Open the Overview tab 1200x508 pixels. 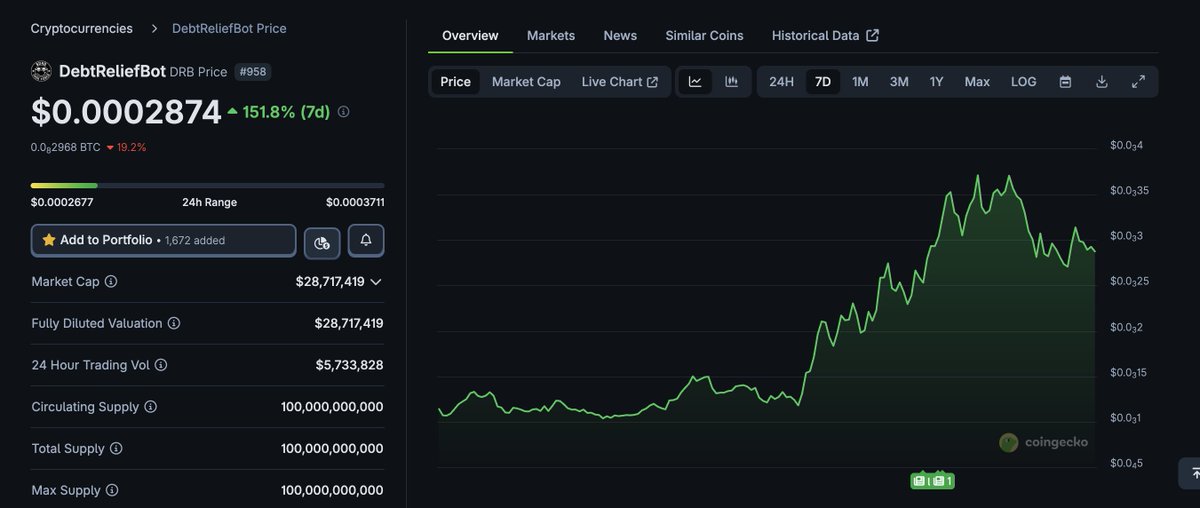[470, 35]
